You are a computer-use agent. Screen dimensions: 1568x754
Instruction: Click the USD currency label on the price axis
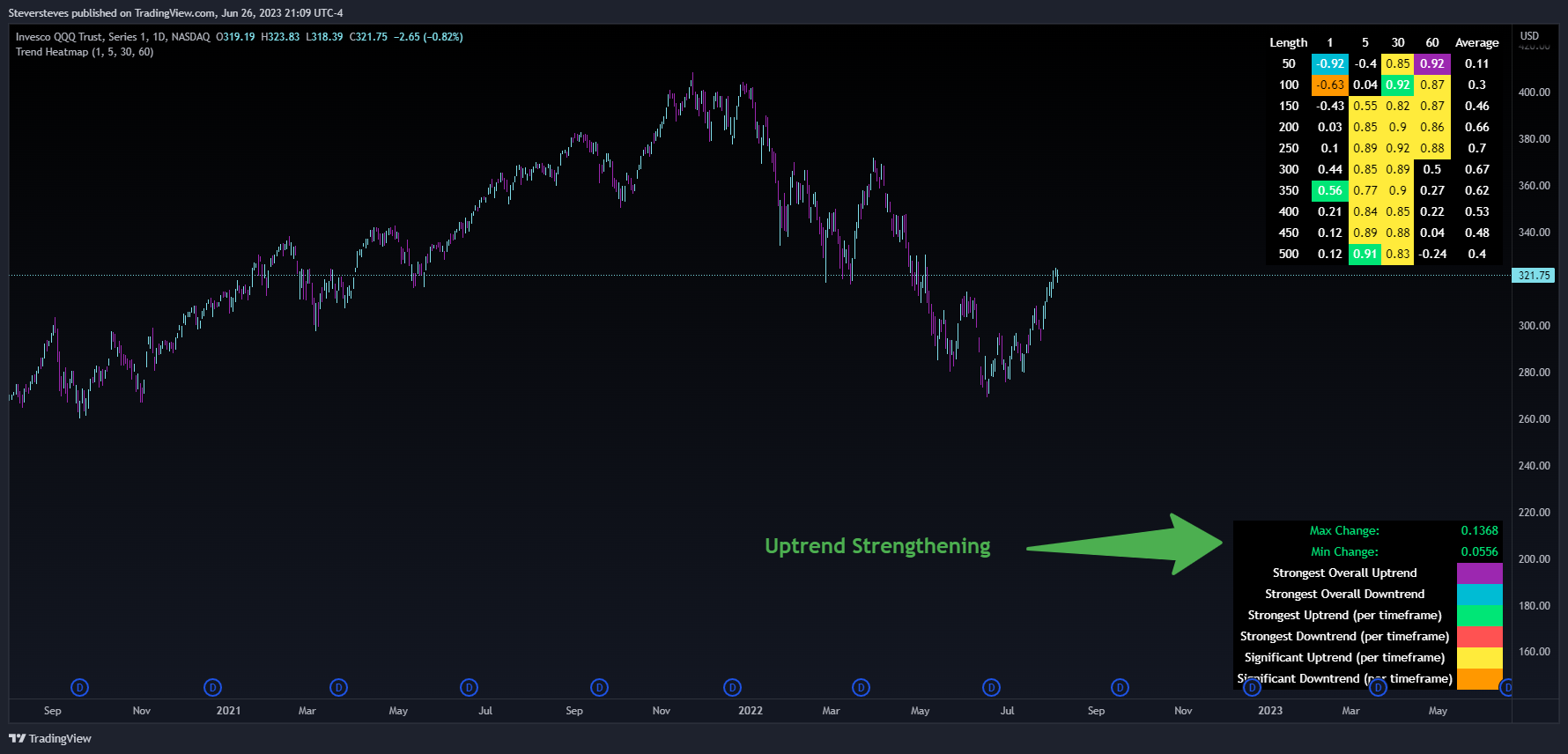1529,36
